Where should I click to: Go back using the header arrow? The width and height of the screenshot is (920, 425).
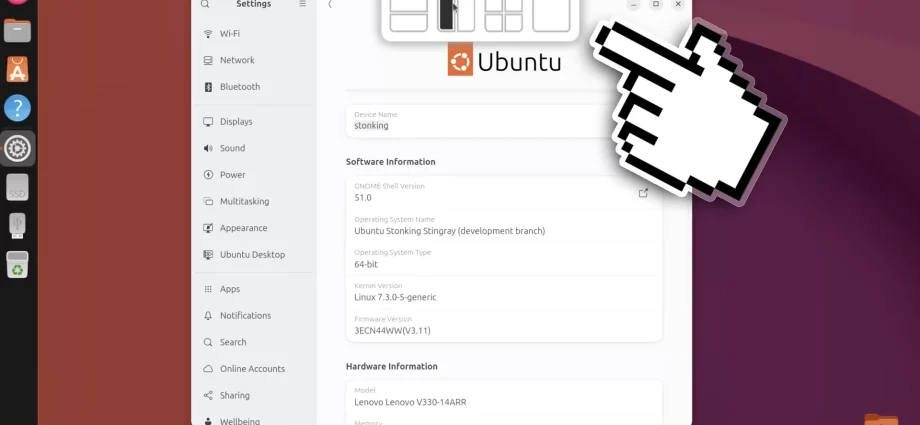(330, 5)
